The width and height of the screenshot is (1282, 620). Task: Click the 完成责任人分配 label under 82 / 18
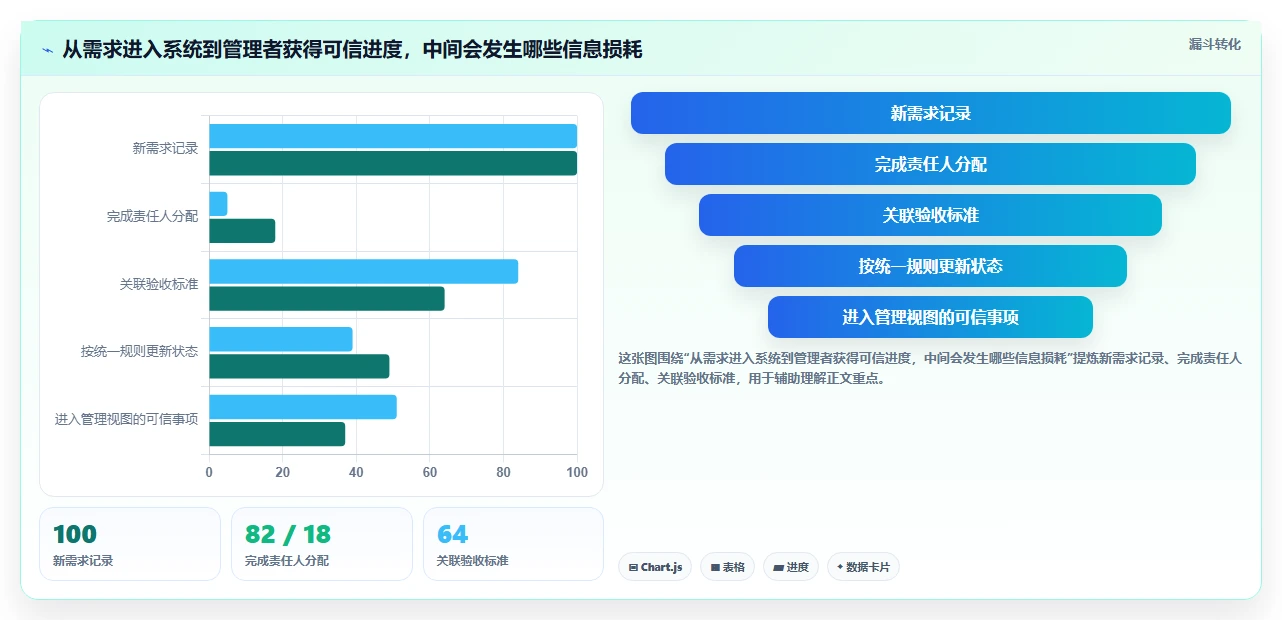pos(287,561)
